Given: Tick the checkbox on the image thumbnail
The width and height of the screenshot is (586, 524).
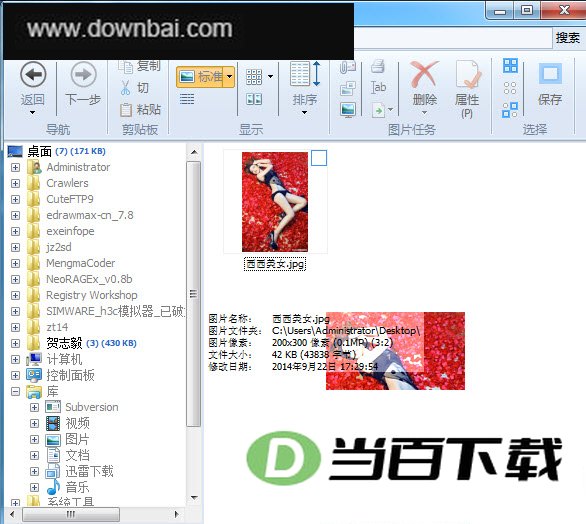Looking at the screenshot, I should coord(319,158).
